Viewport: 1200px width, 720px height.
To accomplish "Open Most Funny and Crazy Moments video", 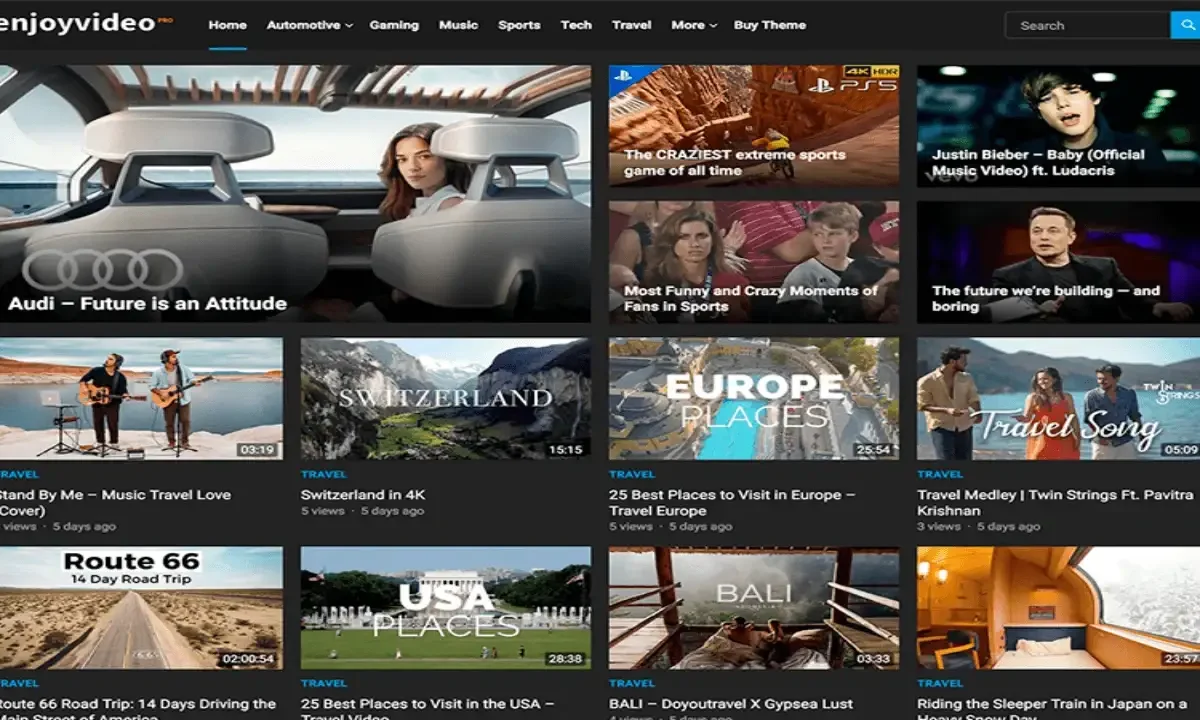I will [x=754, y=262].
